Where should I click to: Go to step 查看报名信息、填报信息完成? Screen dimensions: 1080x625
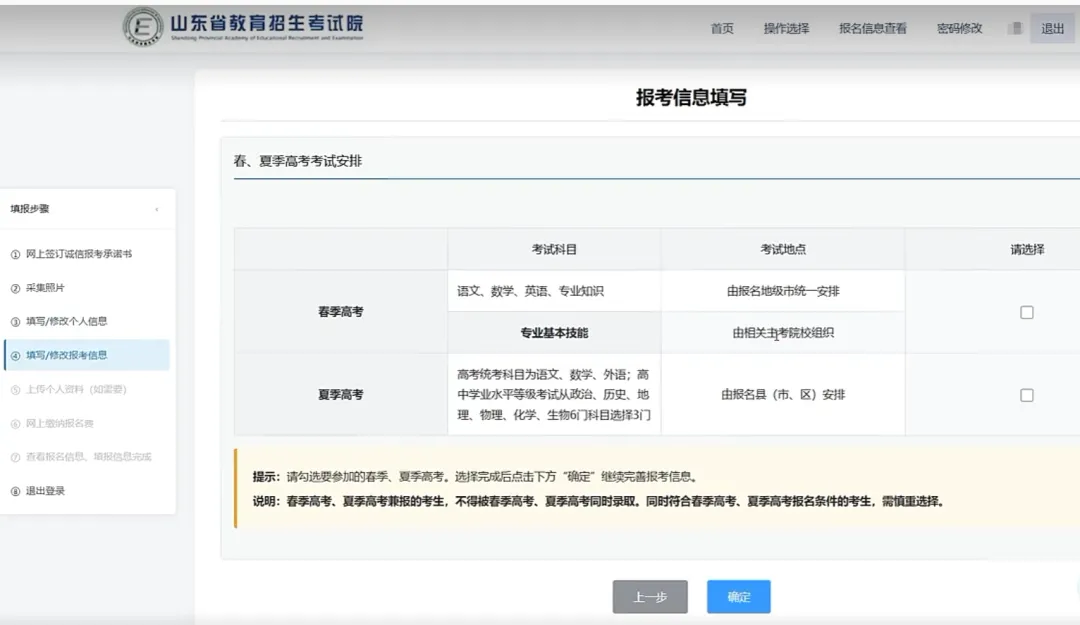point(88,457)
